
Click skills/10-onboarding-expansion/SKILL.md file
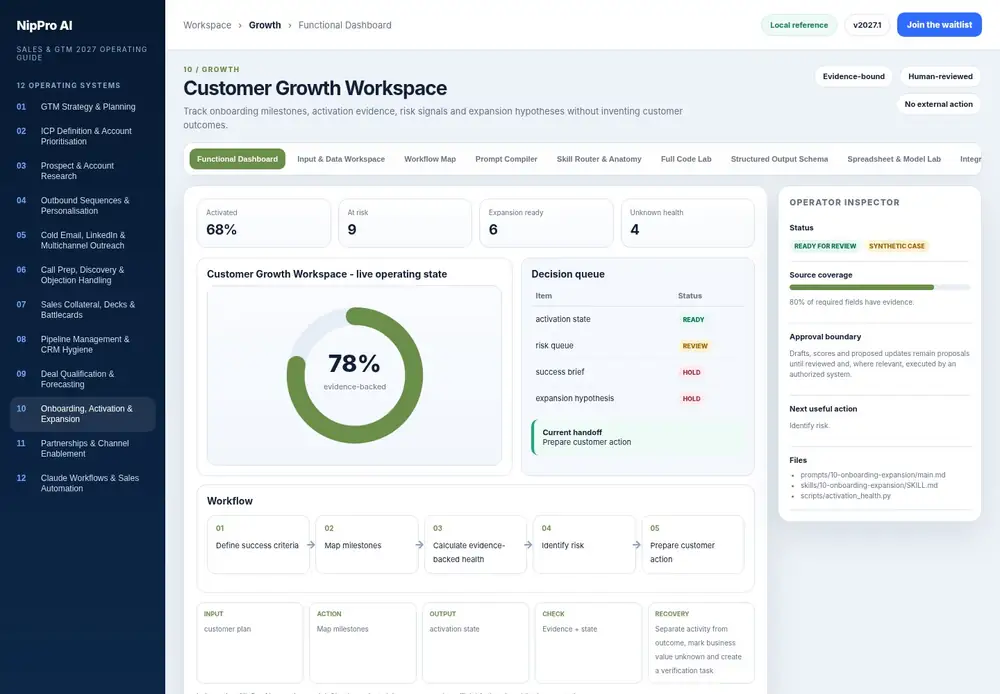(x=869, y=485)
